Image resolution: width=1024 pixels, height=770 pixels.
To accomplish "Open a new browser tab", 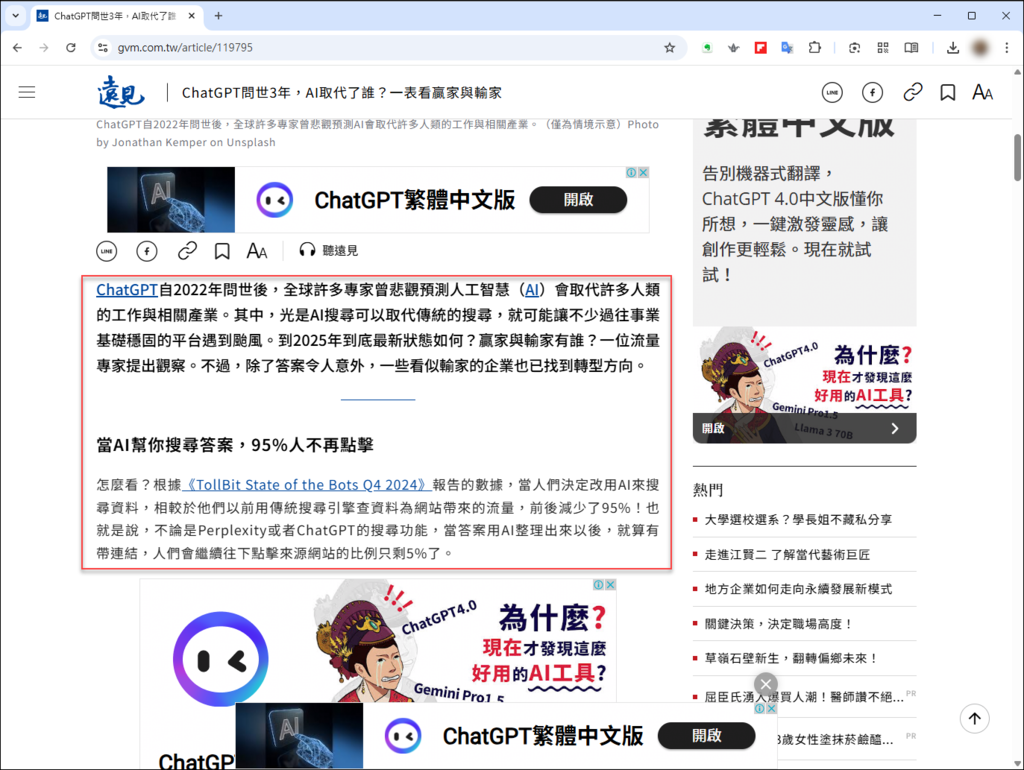I will point(218,16).
